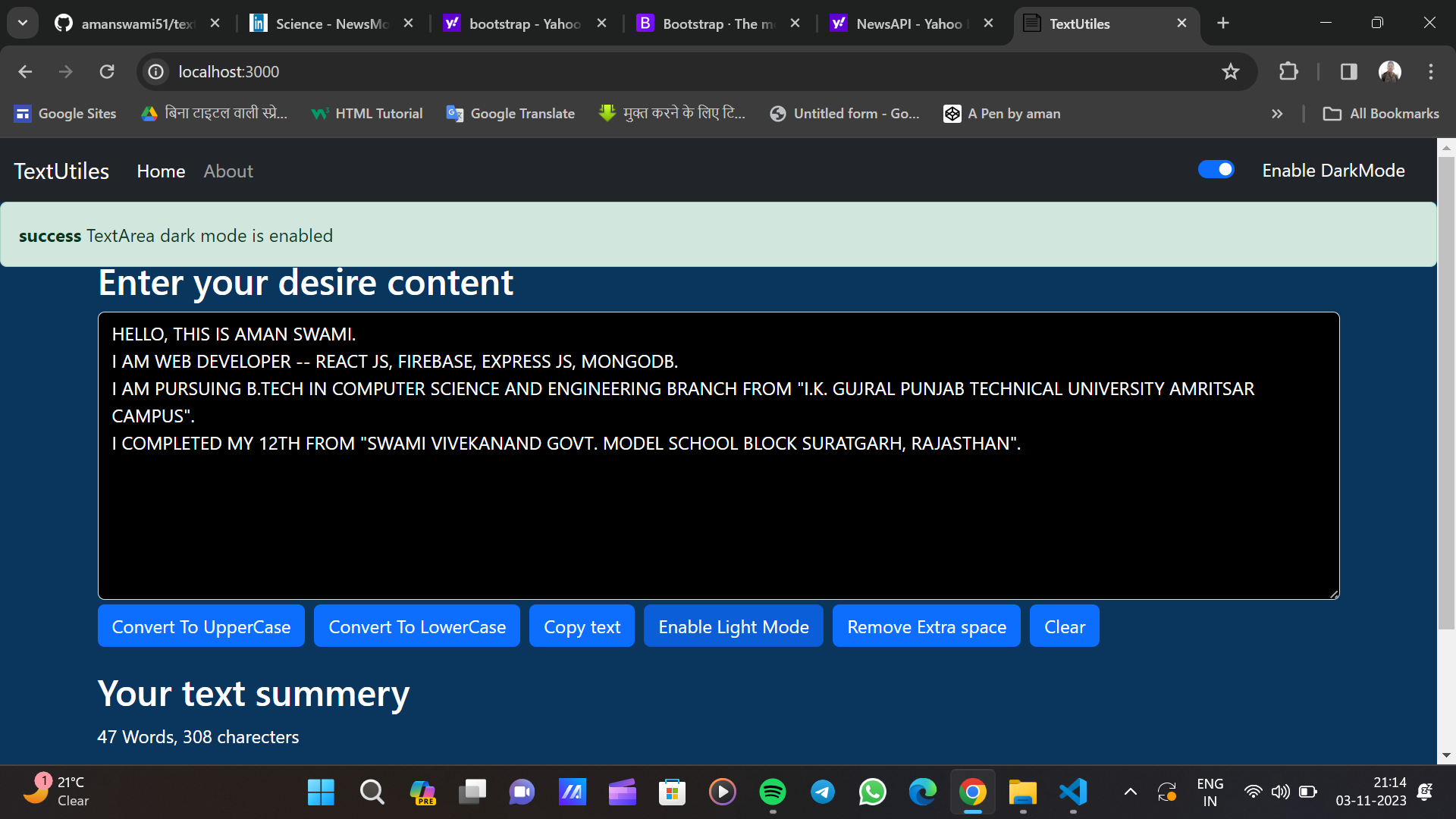The height and width of the screenshot is (819, 1456).
Task: Click the Convert To LowerCase button
Action: [417, 626]
